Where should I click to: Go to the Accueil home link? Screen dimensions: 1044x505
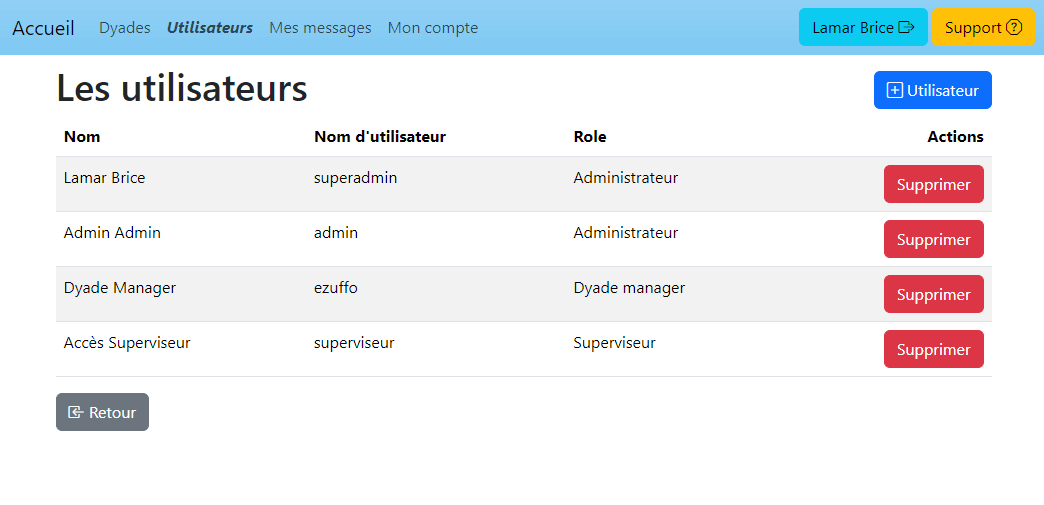tap(43, 28)
